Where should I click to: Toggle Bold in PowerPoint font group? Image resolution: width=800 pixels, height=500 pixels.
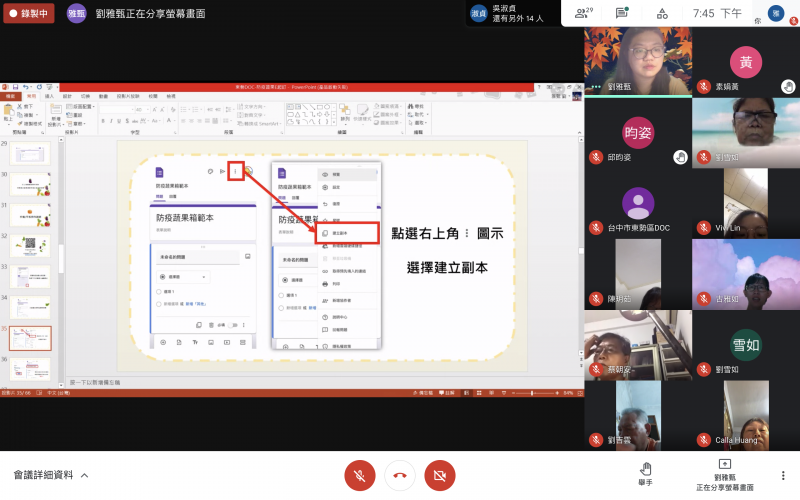[x=103, y=121]
